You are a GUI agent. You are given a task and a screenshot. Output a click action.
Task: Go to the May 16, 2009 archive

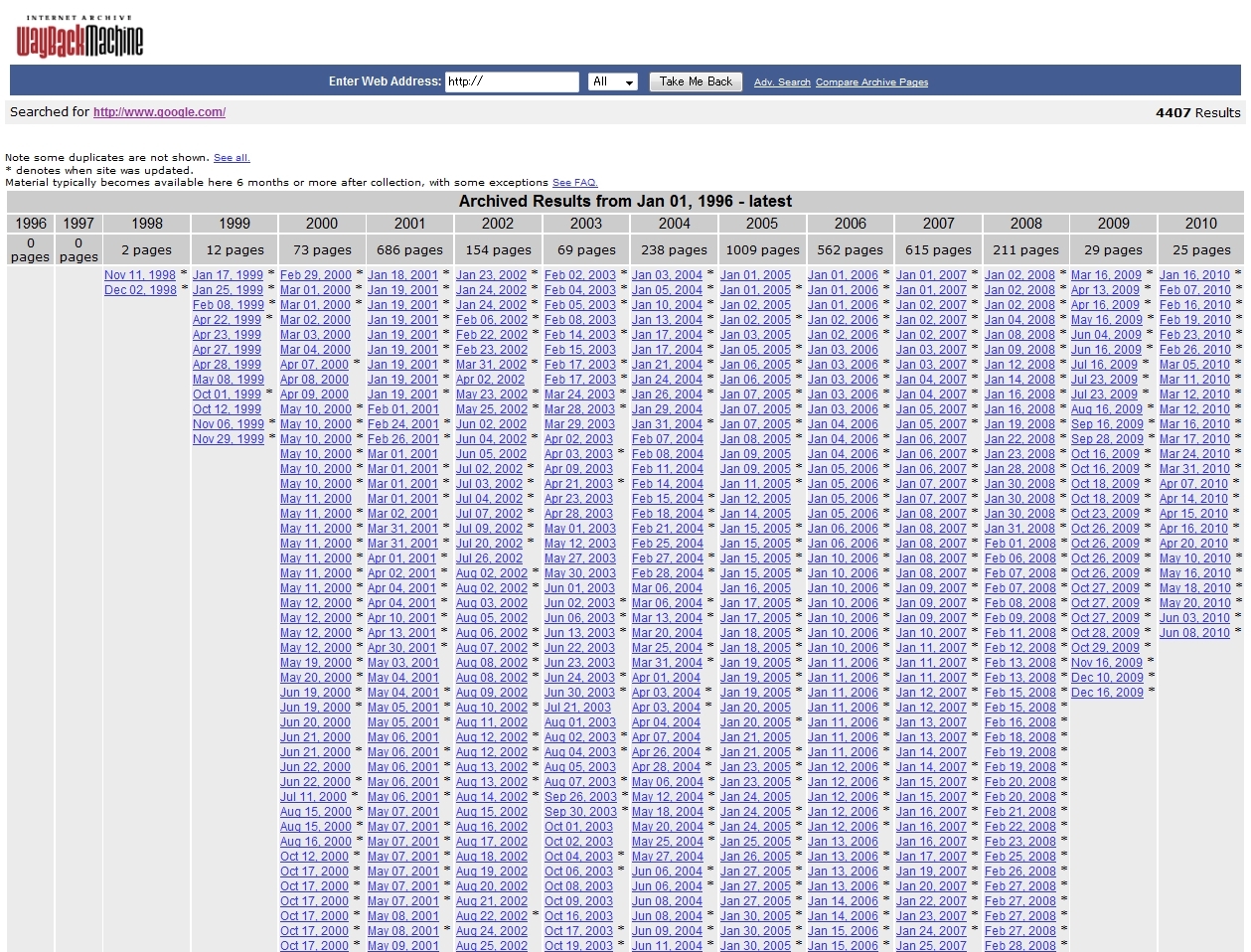(1107, 320)
